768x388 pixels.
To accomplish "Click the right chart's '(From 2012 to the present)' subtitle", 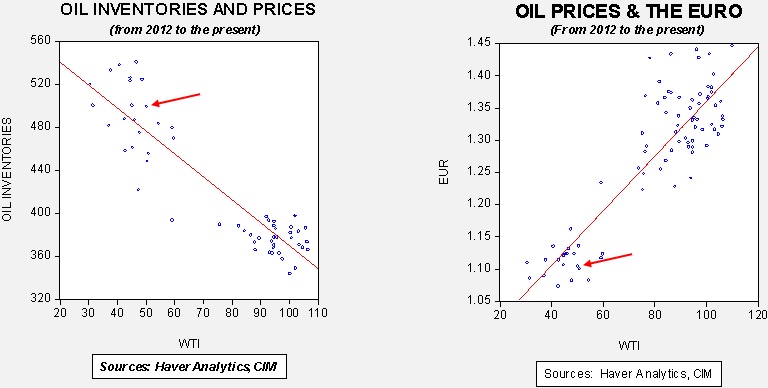I will [x=628, y=29].
